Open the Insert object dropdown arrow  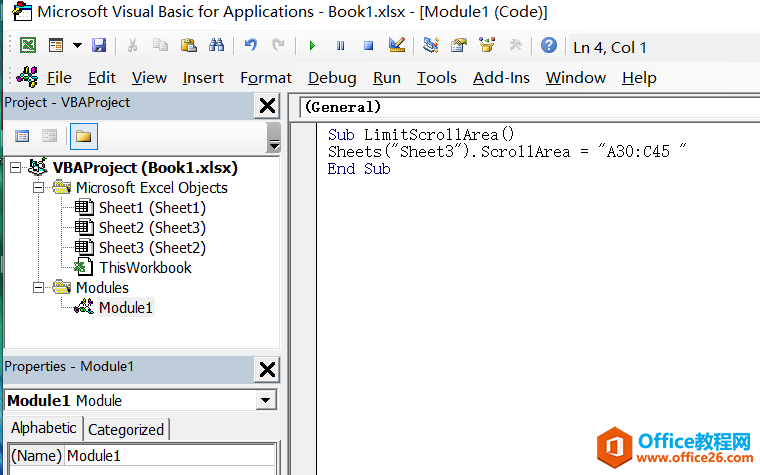click(x=77, y=46)
